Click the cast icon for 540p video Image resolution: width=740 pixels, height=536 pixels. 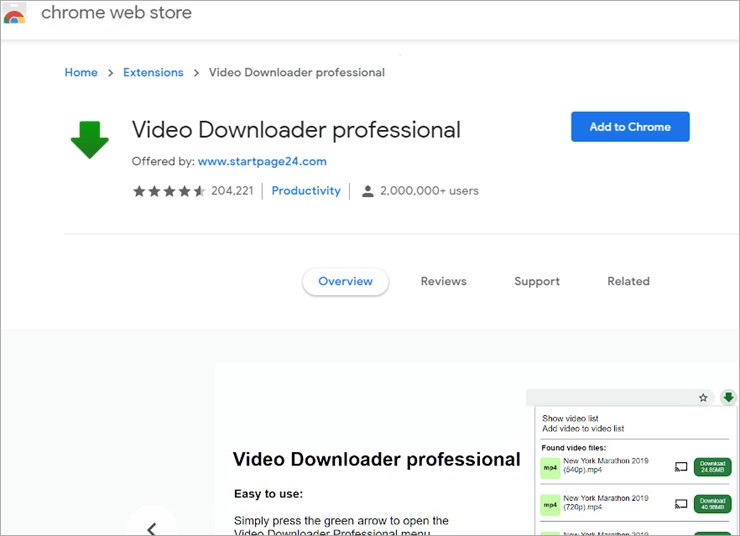(x=681, y=467)
